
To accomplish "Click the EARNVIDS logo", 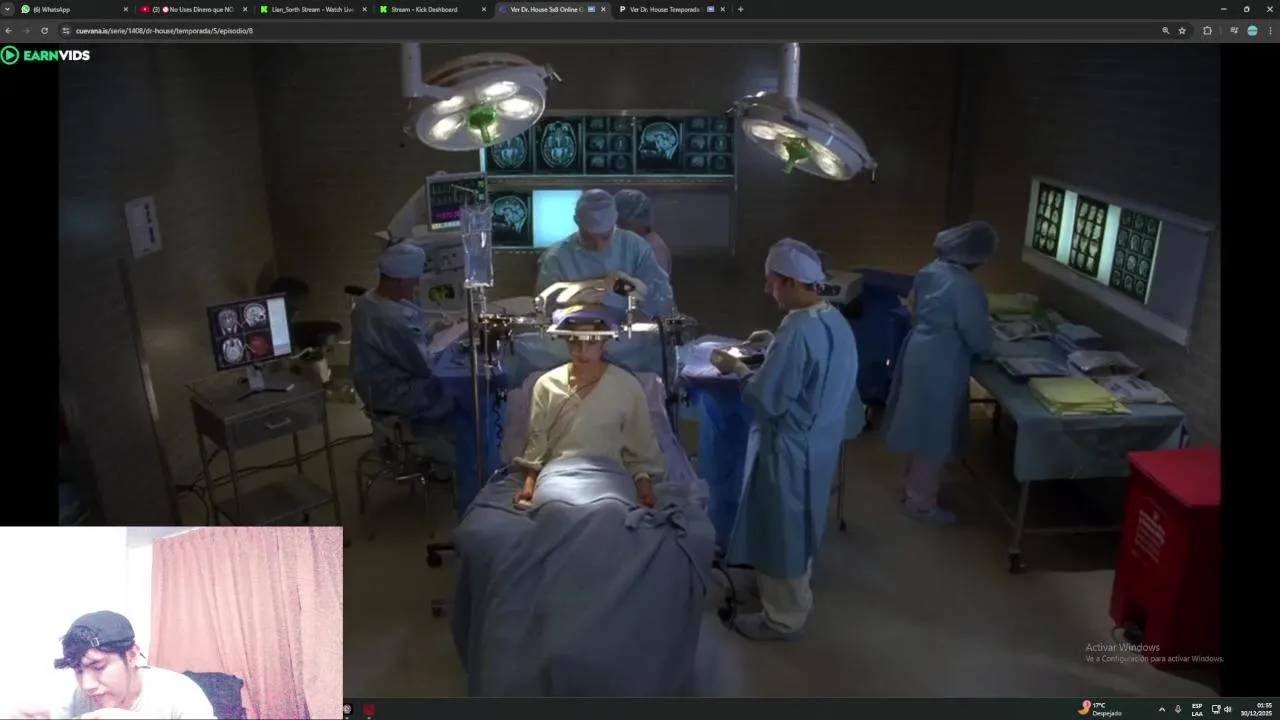I will pos(46,55).
